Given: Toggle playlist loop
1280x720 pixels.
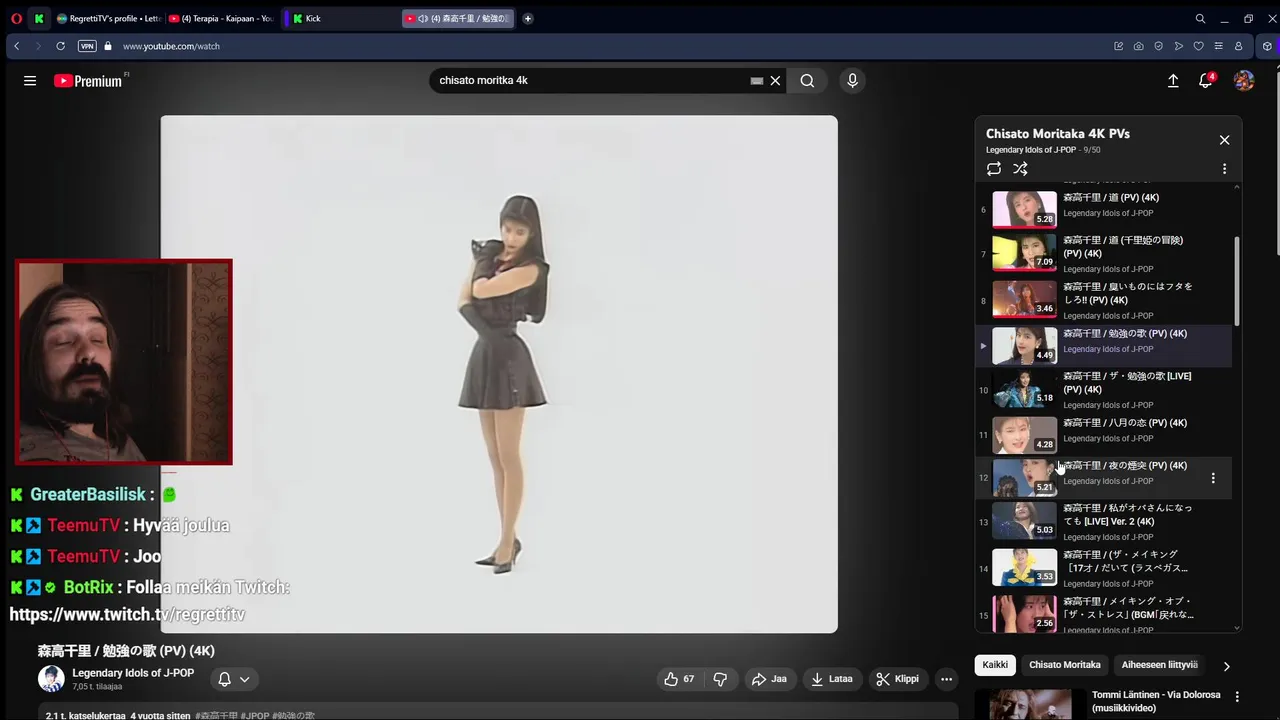Looking at the screenshot, I should click(x=994, y=169).
